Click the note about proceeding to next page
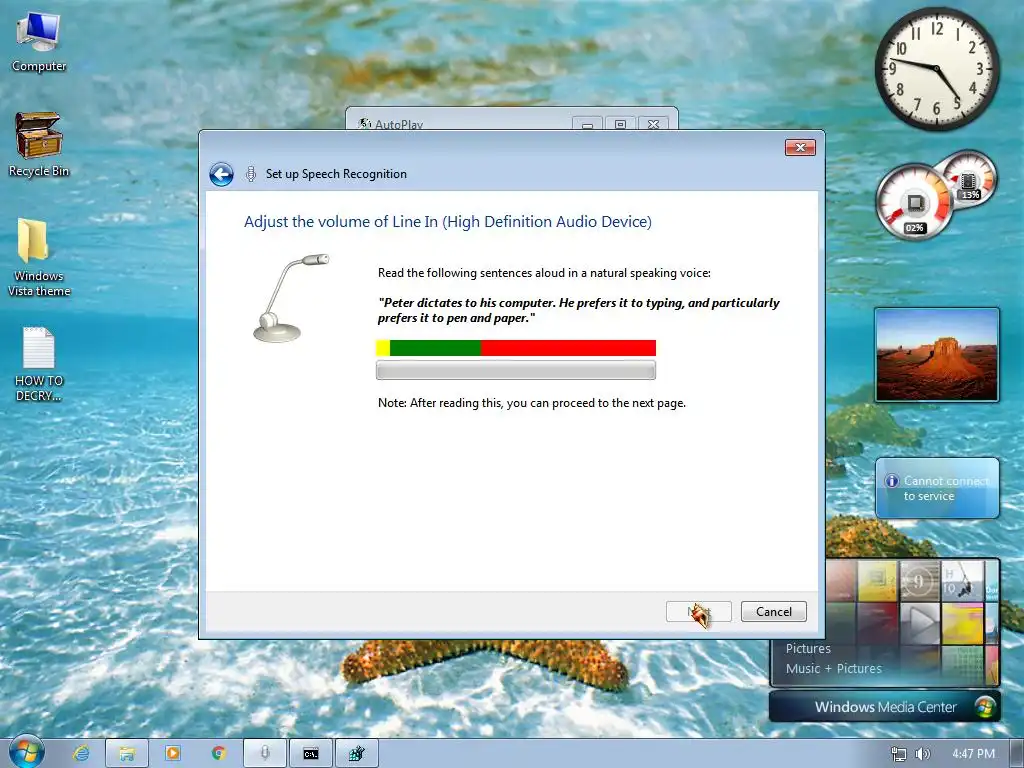Screen dimensions: 1024x768 [x=532, y=403]
